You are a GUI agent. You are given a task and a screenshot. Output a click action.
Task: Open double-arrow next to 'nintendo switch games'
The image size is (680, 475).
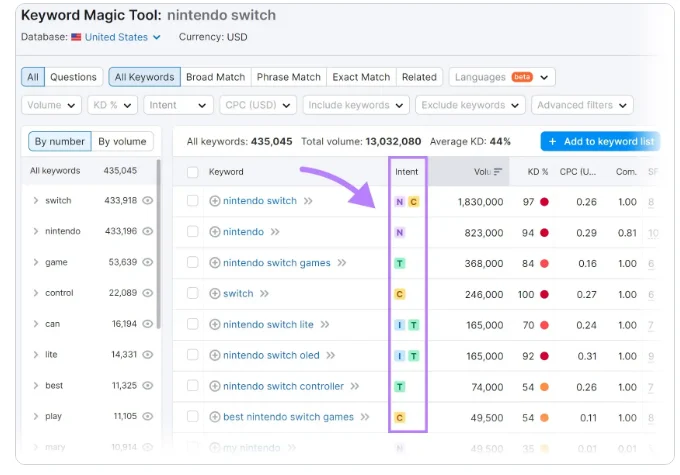tap(342, 263)
